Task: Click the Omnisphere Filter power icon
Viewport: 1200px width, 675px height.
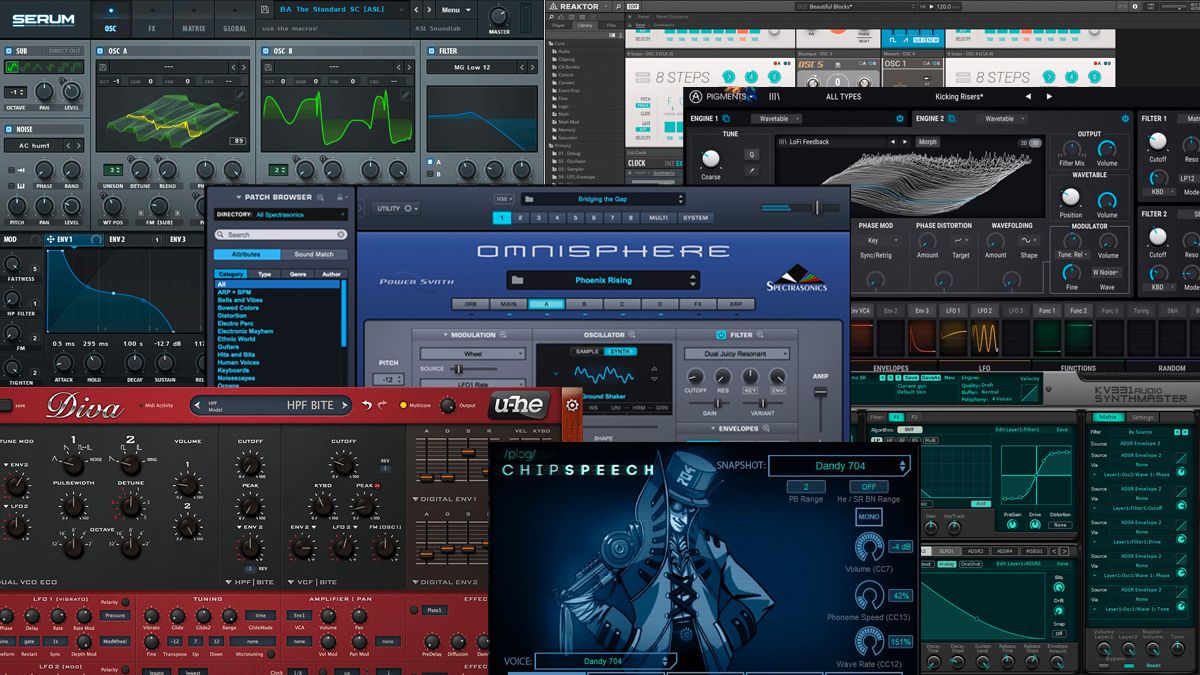Action: [x=721, y=335]
